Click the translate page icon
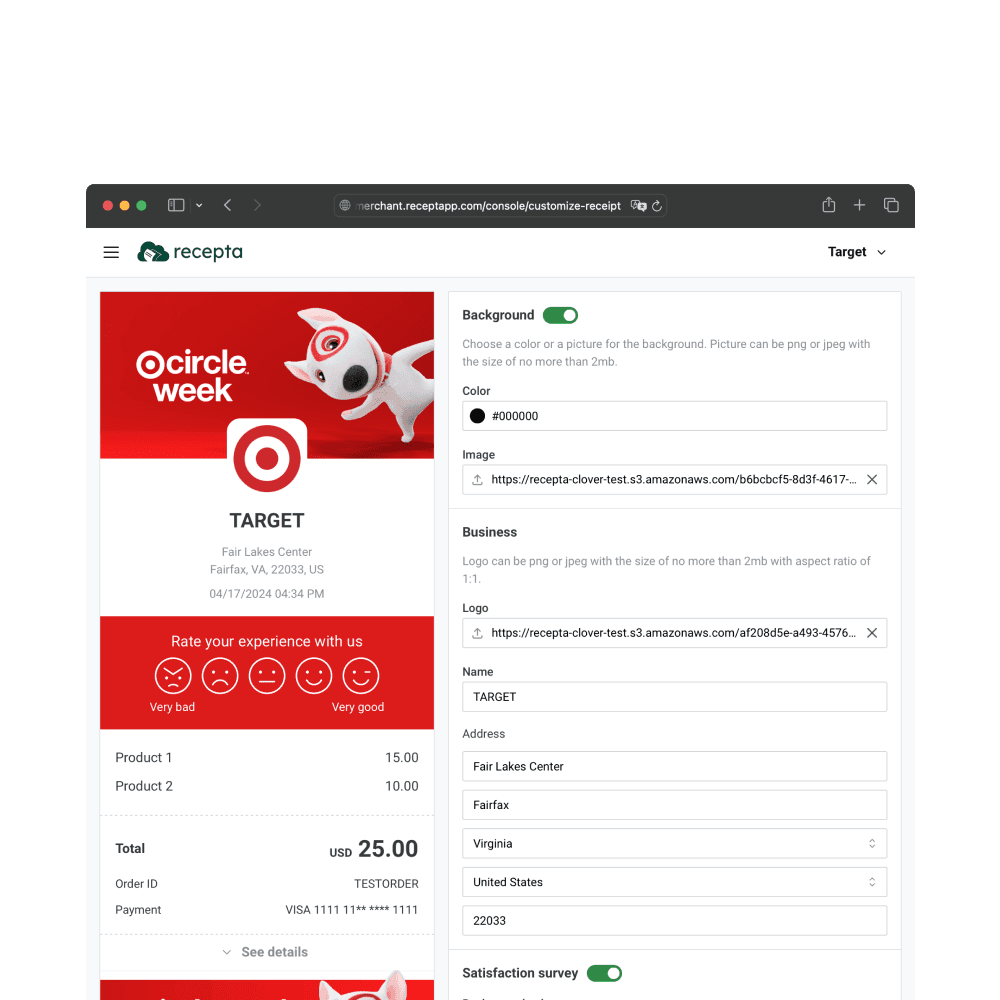1000x1000 pixels. 638,205
